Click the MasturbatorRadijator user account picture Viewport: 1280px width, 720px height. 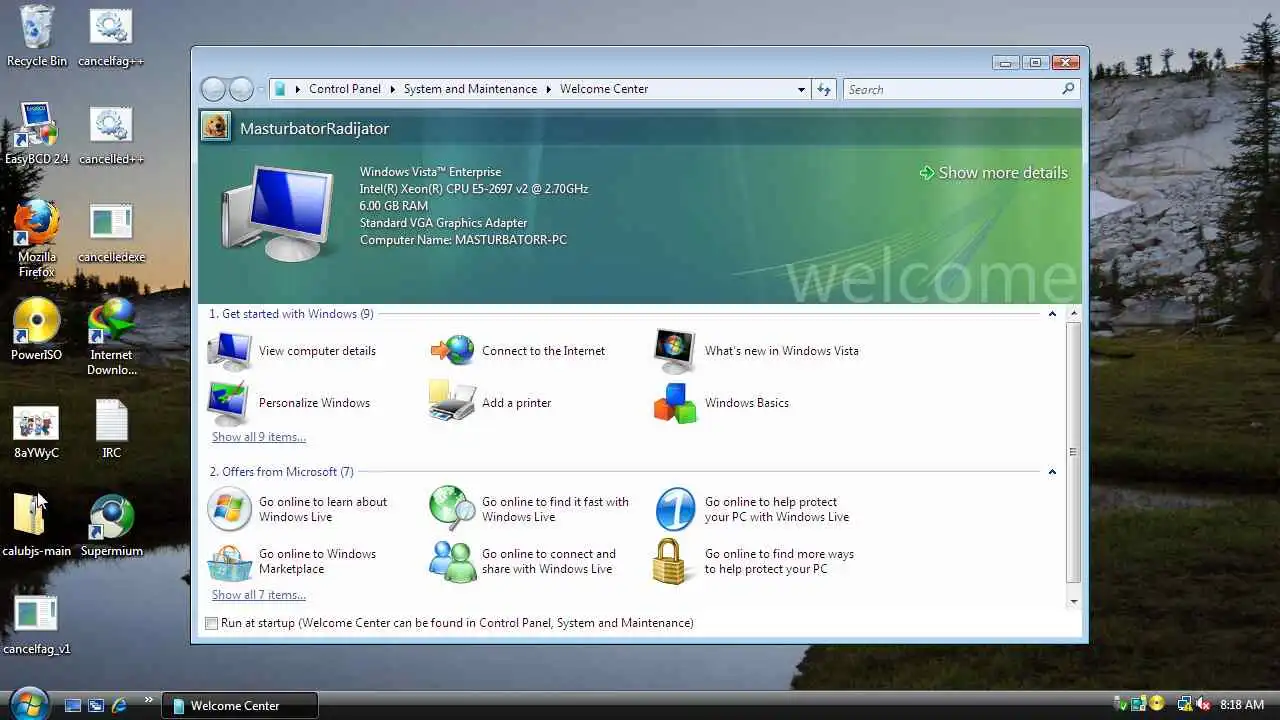coord(215,126)
